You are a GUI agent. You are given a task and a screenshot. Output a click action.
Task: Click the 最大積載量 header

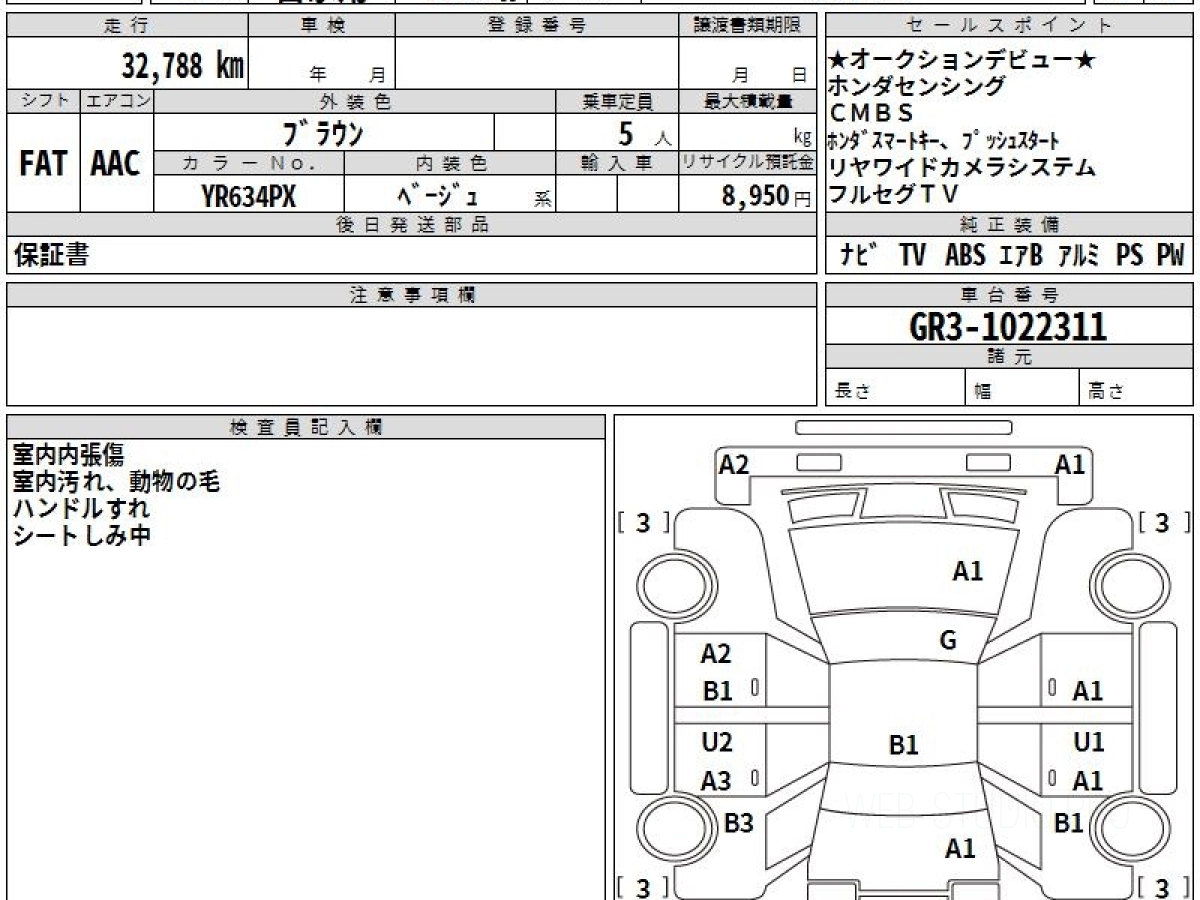pyautogui.click(x=747, y=101)
